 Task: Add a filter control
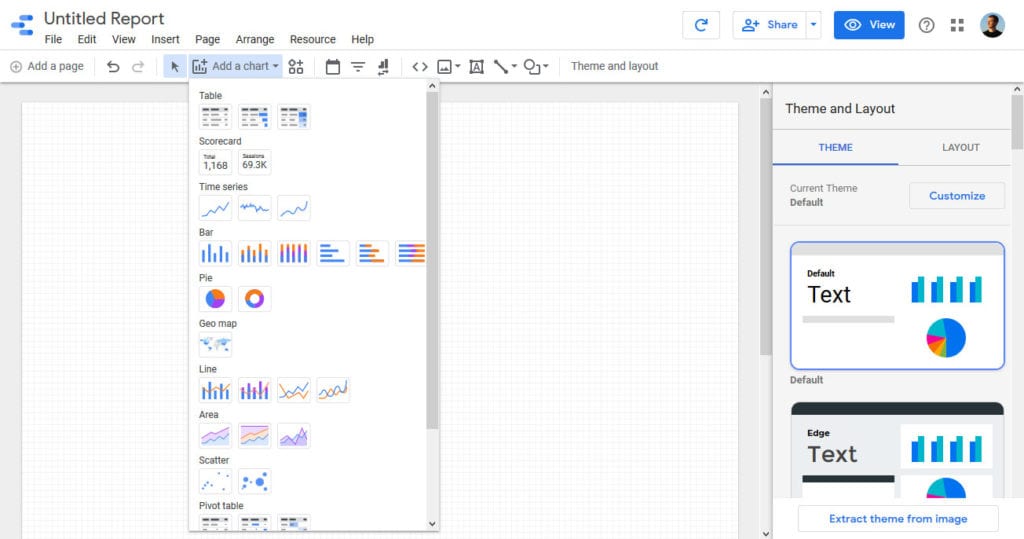click(358, 66)
